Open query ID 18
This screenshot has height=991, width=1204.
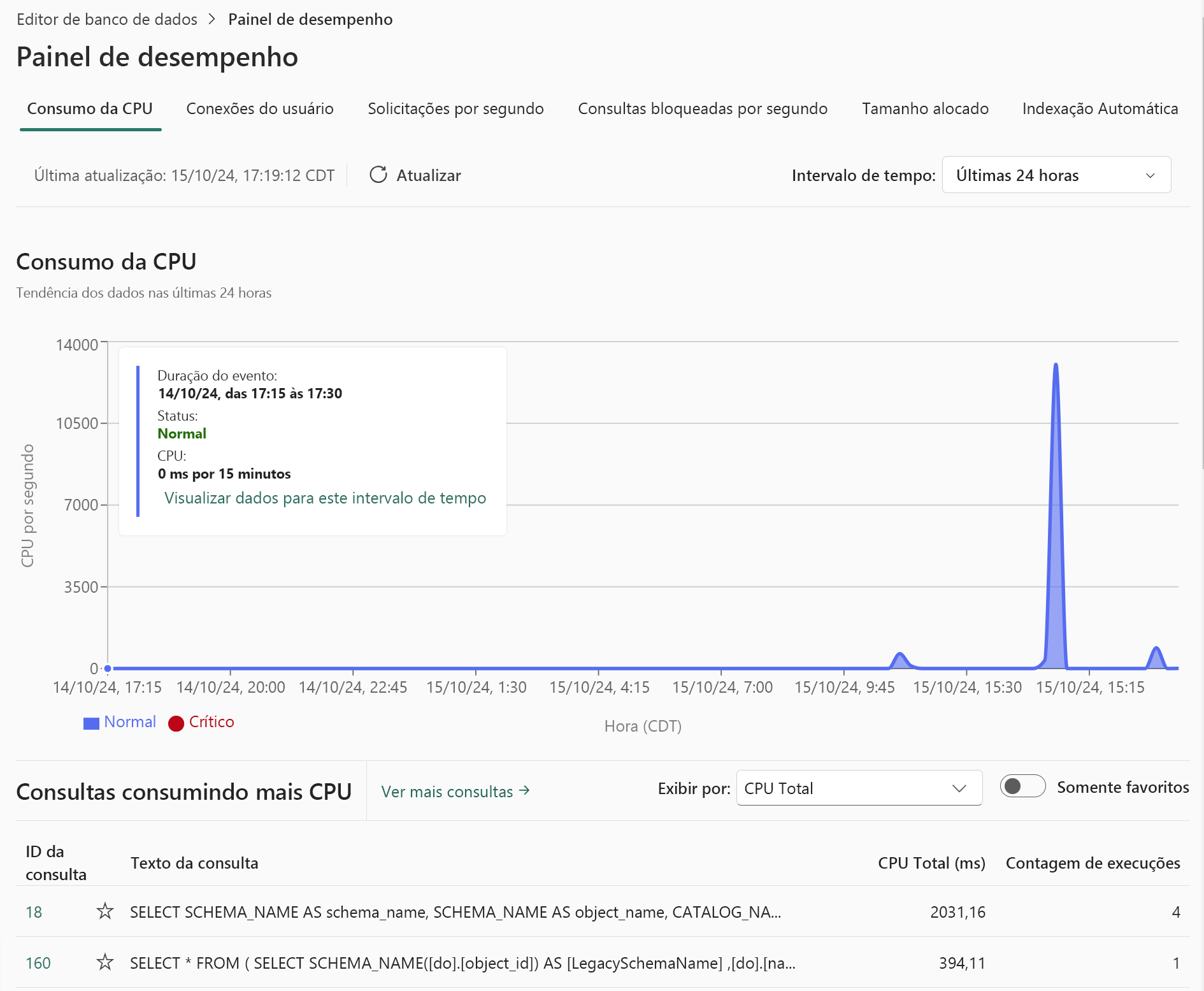pyautogui.click(x=34, y=912)
